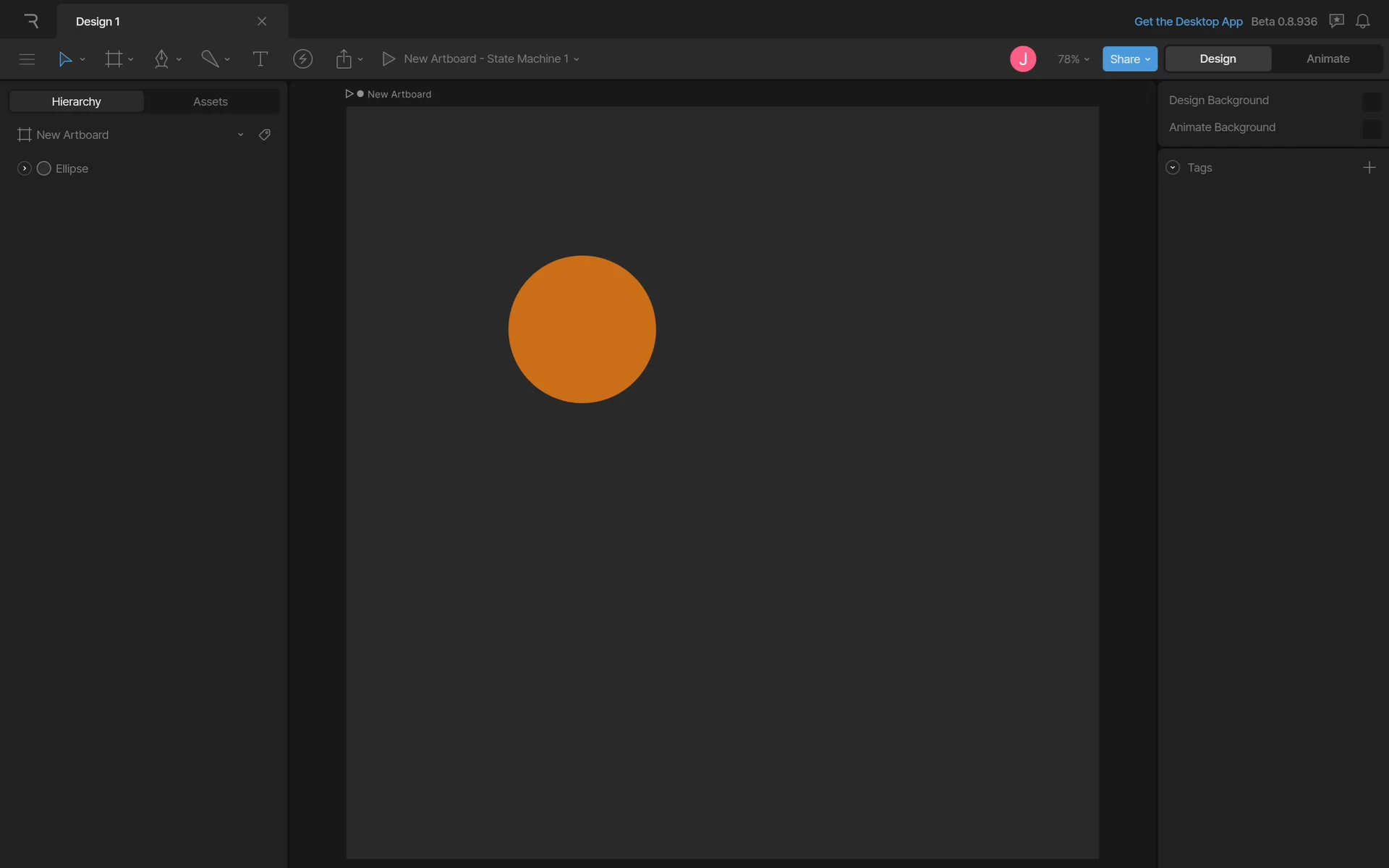The image size is (1389, 868).
Task: Switch to Design mode
Action: pos(1218,59)
